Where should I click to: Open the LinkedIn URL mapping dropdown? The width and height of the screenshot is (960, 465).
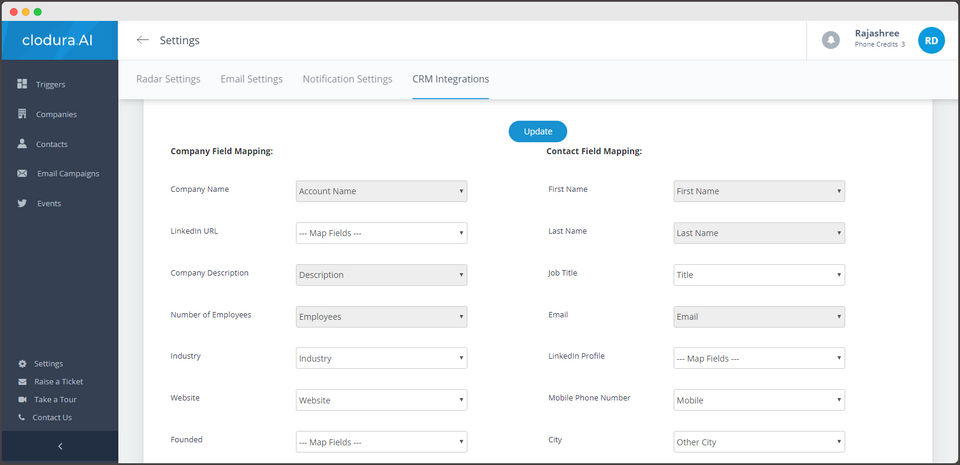point(381,233)
